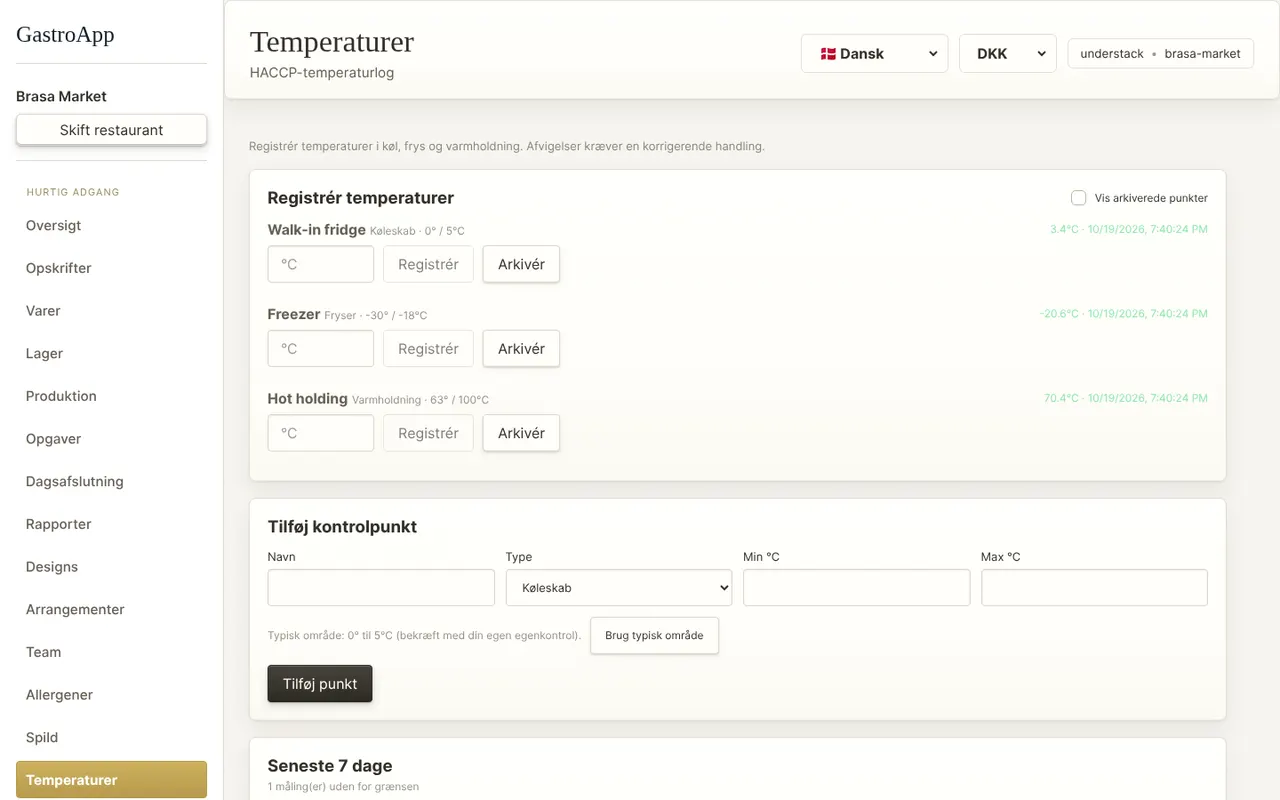Open Arrangementer in the sidebar
The height and width of the screenshot is (800, 1280).
(x=111, y=609)
